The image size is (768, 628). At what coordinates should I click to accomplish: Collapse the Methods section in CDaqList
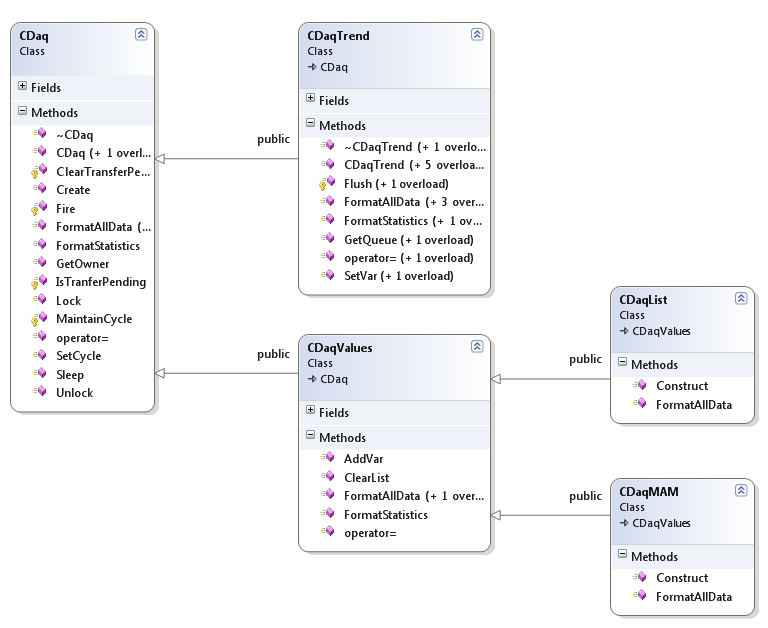[x=623, y=364]
